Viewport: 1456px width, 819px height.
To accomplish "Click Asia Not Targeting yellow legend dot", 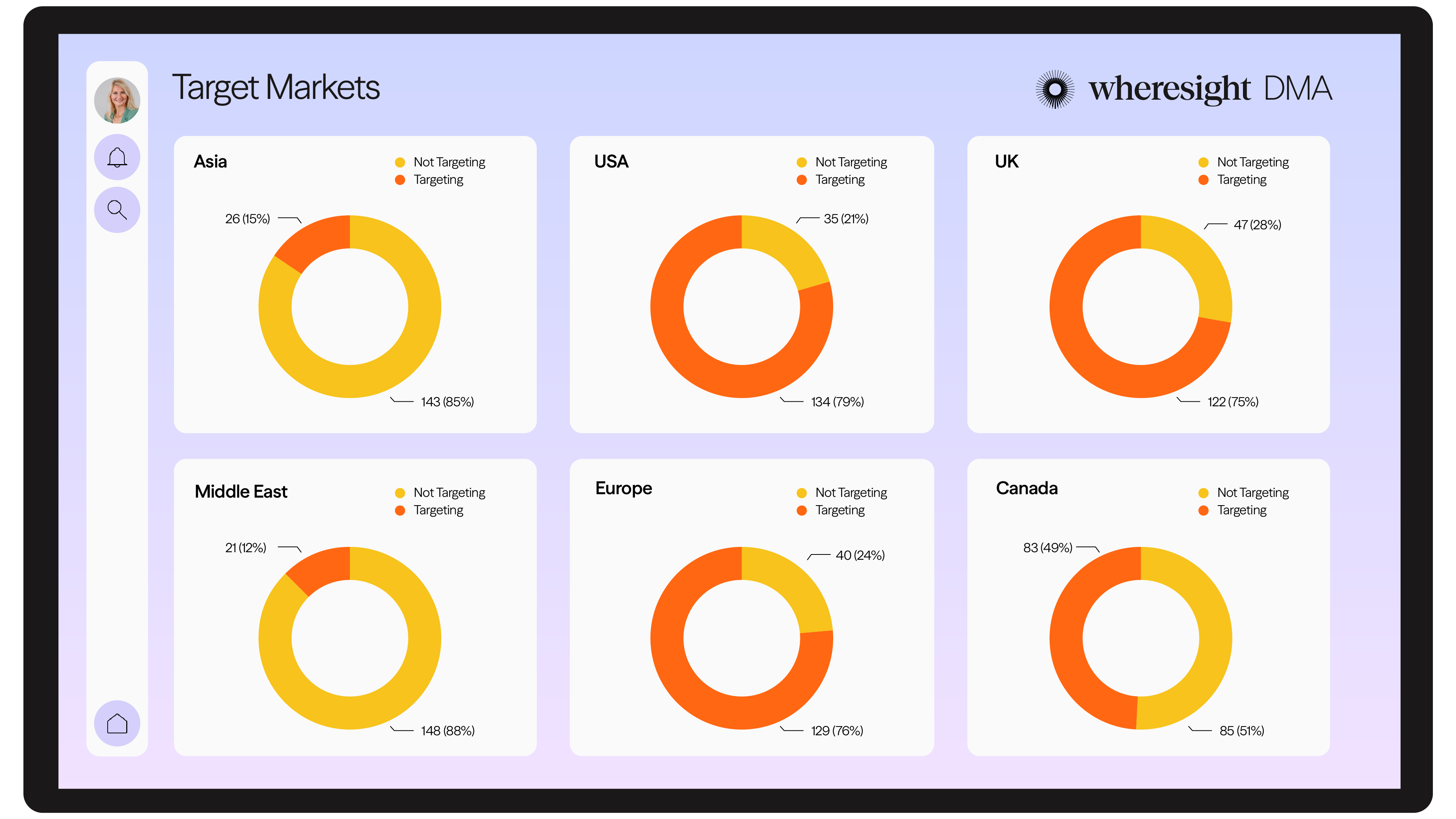I will (x=400, y=162).
